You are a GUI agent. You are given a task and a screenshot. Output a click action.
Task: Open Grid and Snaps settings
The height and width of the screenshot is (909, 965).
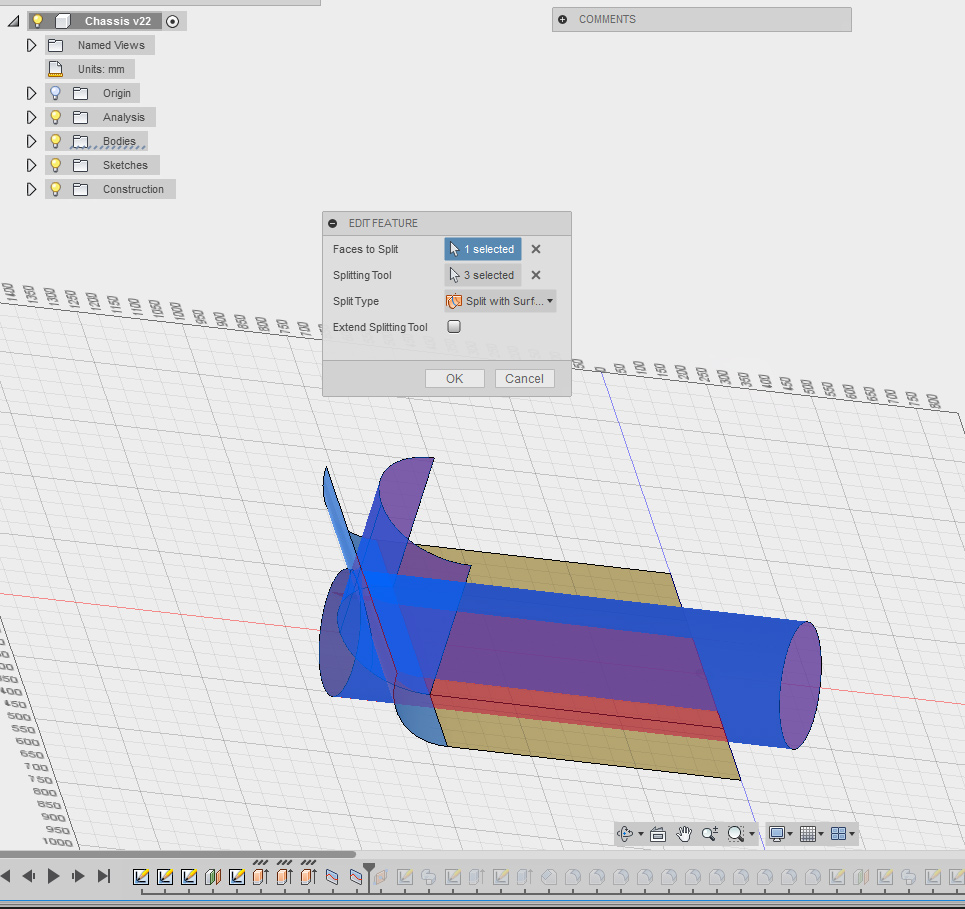[x=809, y=833]
